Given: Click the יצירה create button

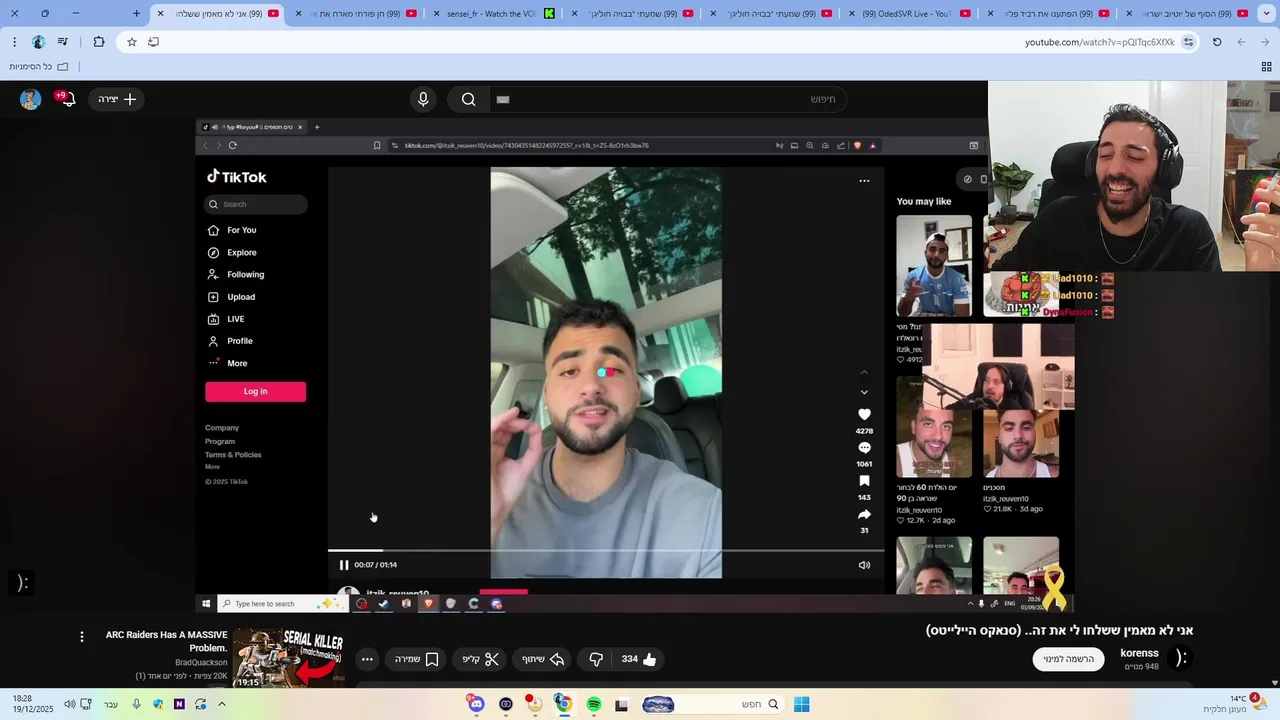Looking at the screenshot, I should [117, 99].
